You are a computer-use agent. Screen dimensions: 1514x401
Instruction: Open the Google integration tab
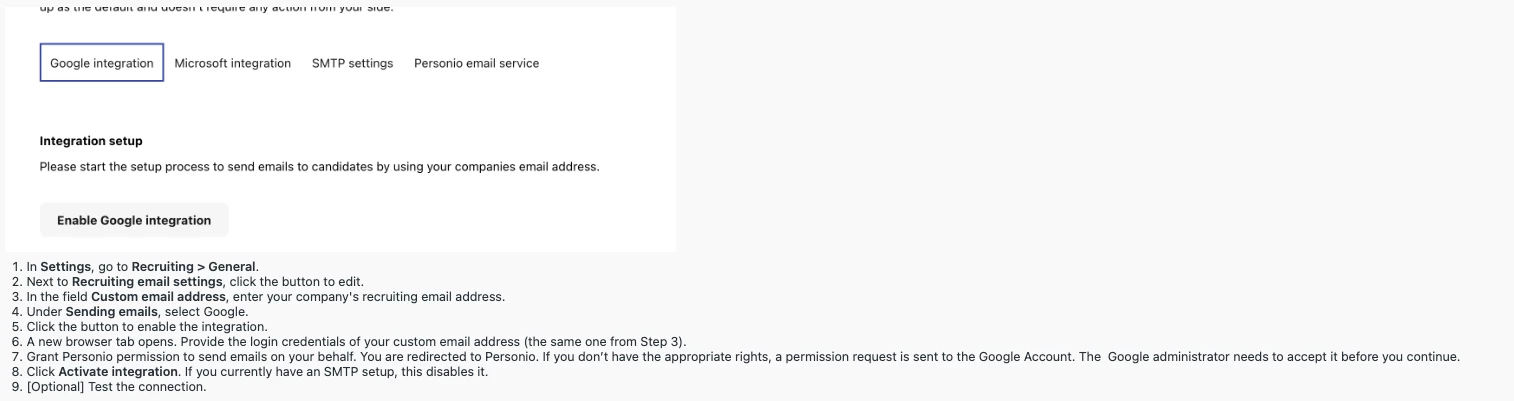(x=102, y=63)
